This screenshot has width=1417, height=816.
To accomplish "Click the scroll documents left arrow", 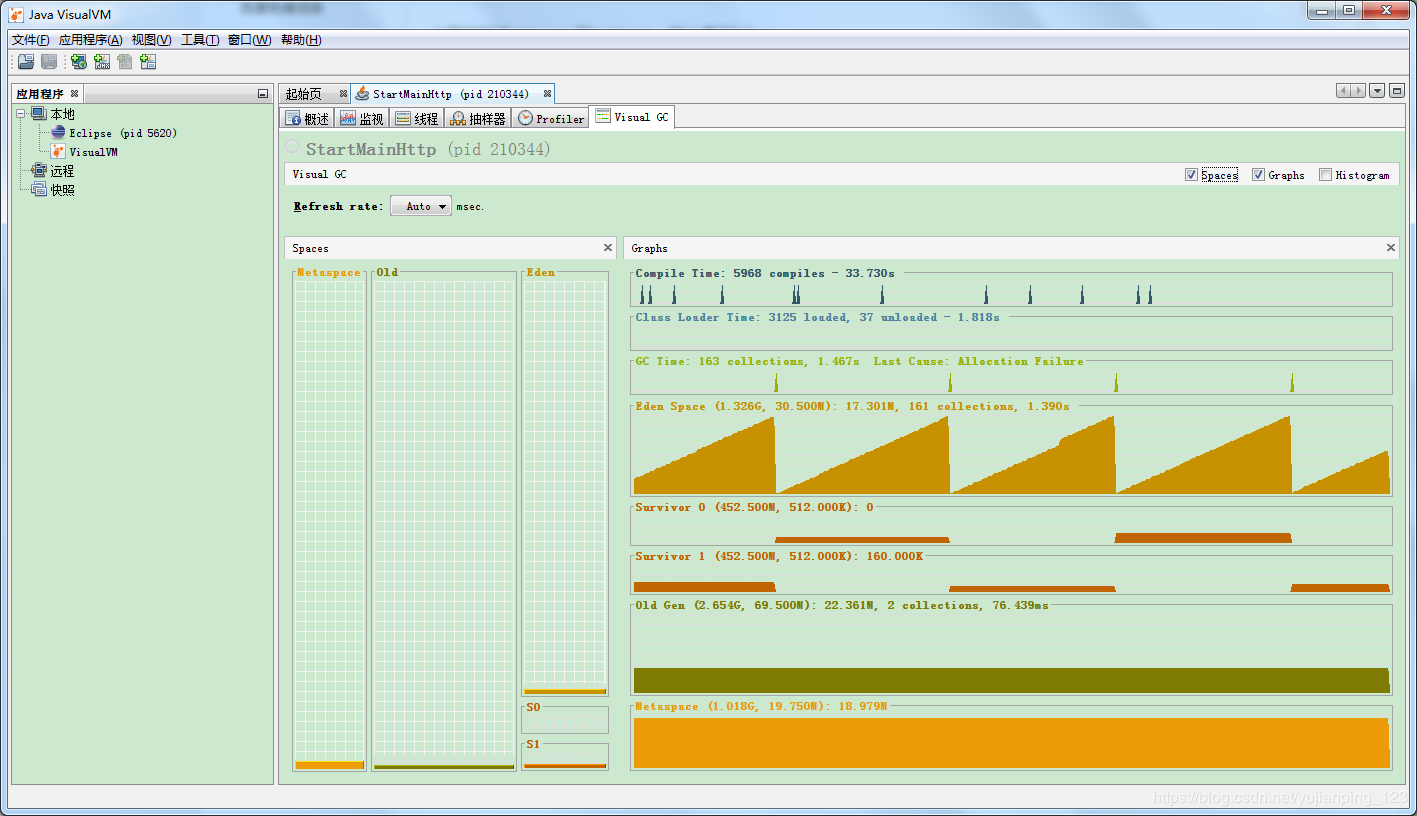I will [x=1343, y=91].
